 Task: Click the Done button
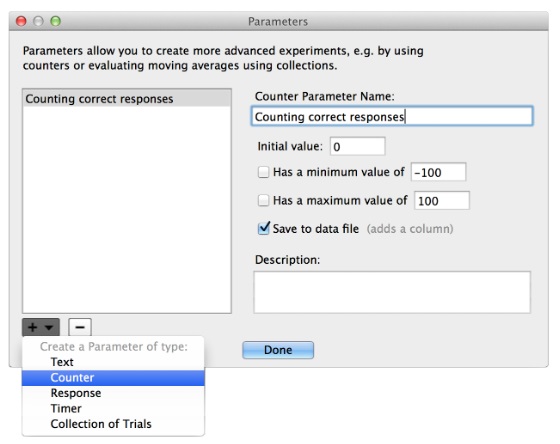[x=278, y=350]
